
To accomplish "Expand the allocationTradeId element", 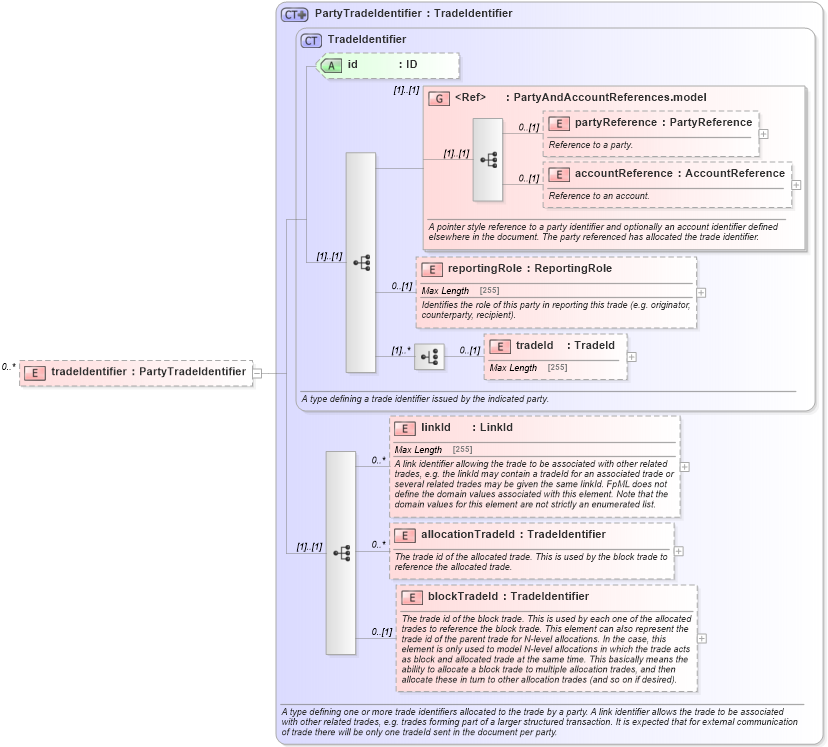I will pos(679,551).
